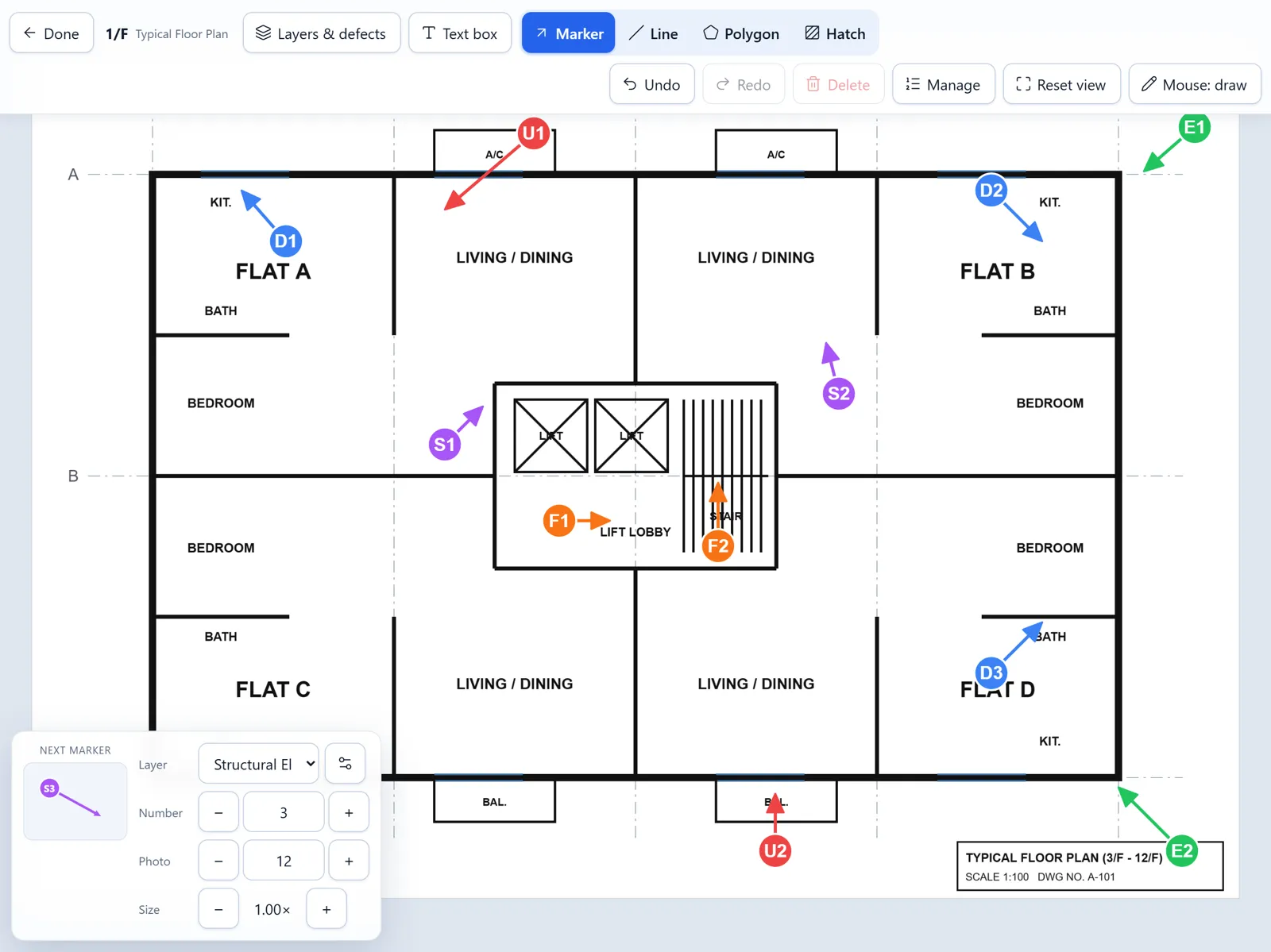Open layer settings sliders icon
Screen dimensions: 1271x952
(346, 764)
